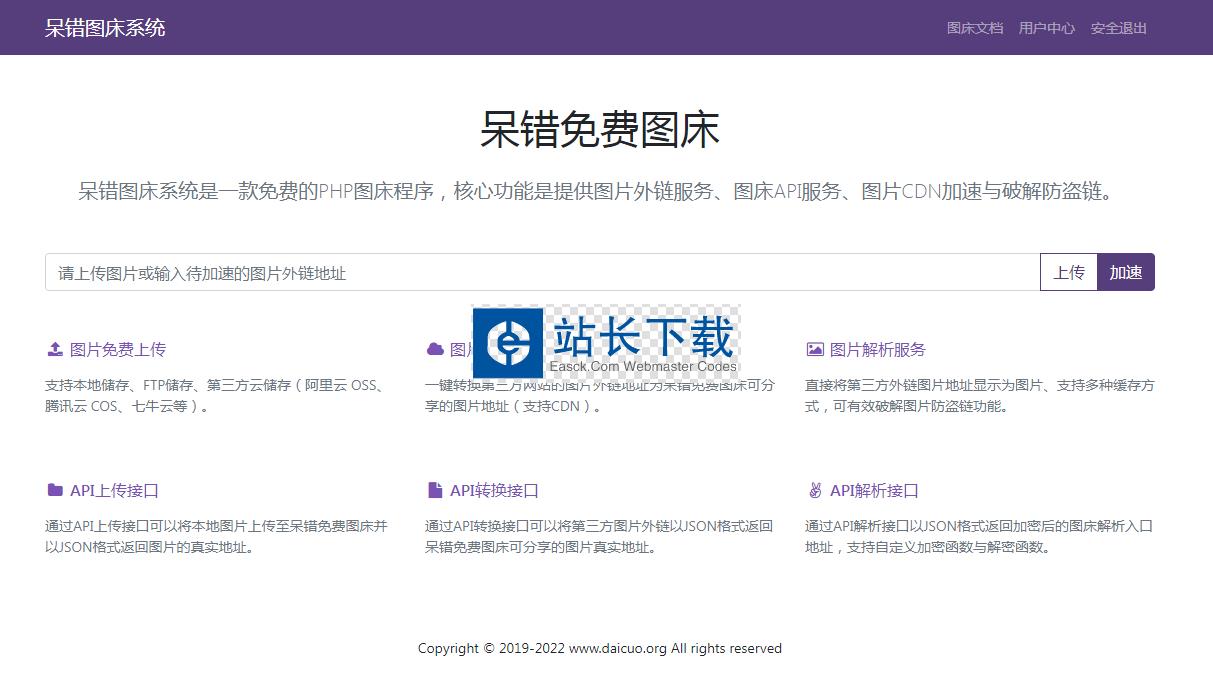Click the upload arrow icon beside 图片免费上传

tap(55, 349)
